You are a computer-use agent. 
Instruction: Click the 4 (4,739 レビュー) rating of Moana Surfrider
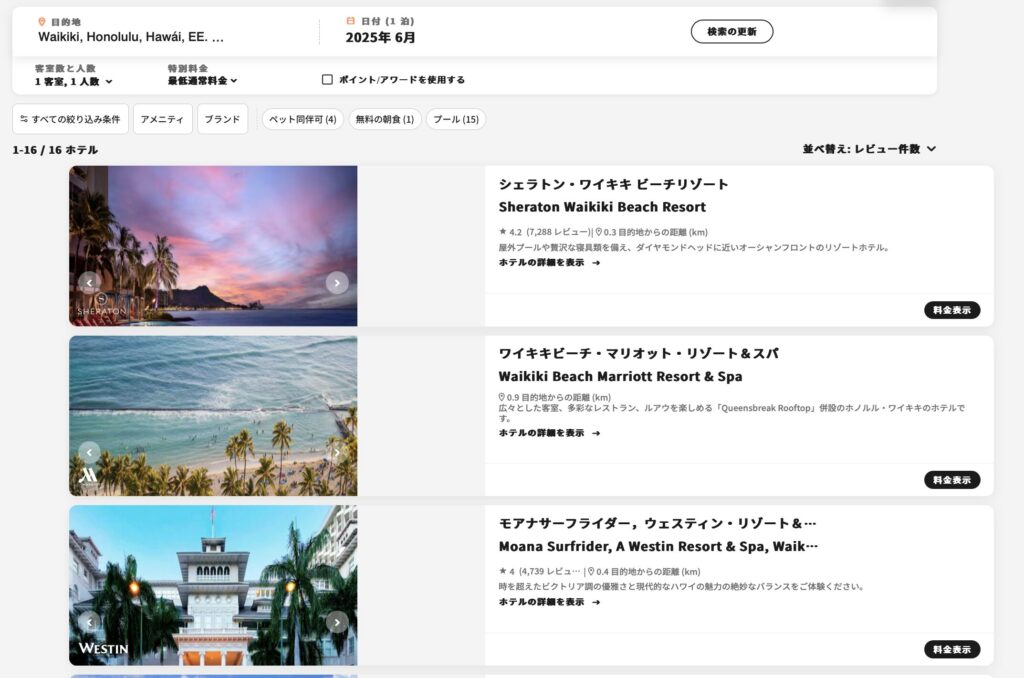pos(539,572)
